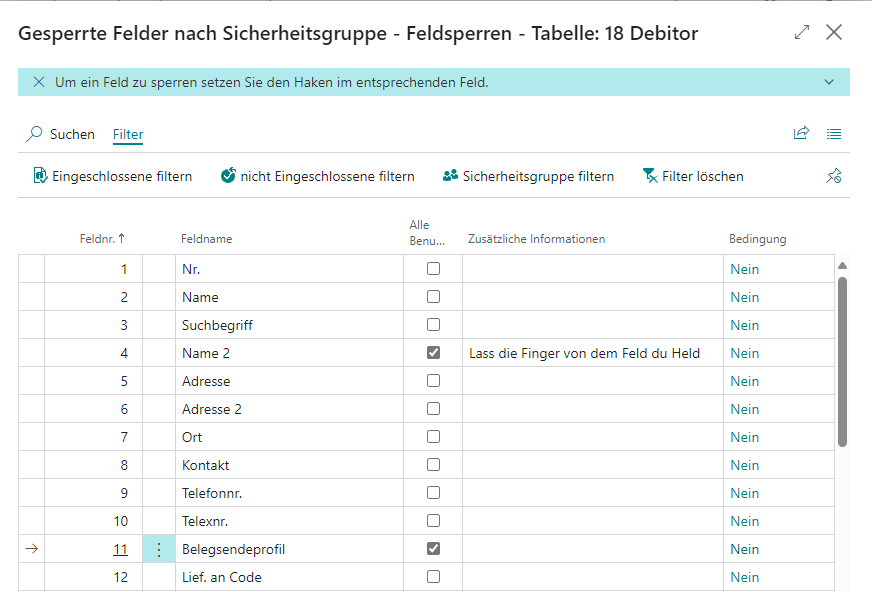Click the Filter löschen action

[x=692, y=176]
